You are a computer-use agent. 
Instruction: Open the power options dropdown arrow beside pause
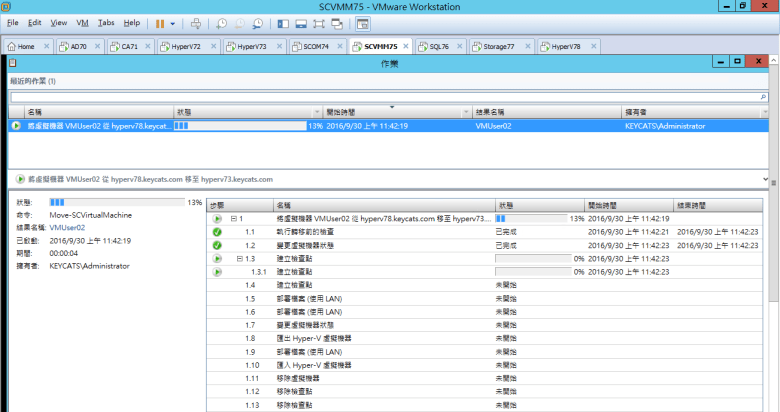click(x=172, y=22)
